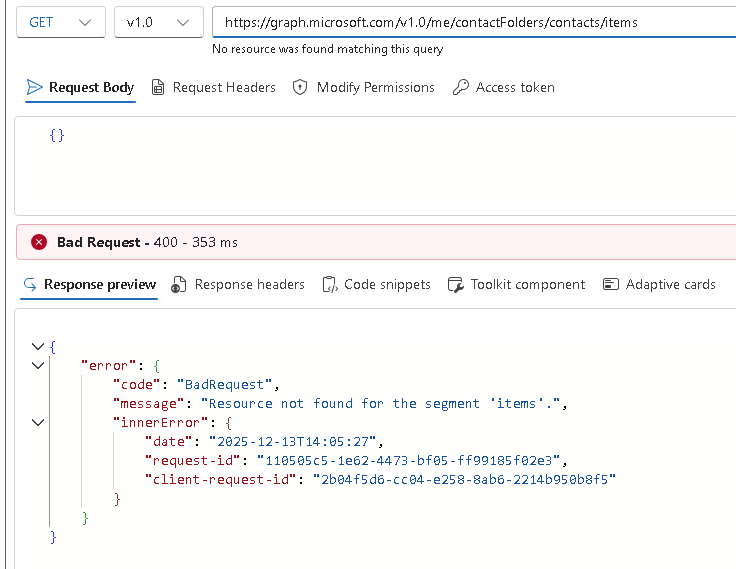Image resolution: width=736 pixels, height=569 pixels.
Task: Open the Code snippets tab
Action: click(x=376, y=284)
